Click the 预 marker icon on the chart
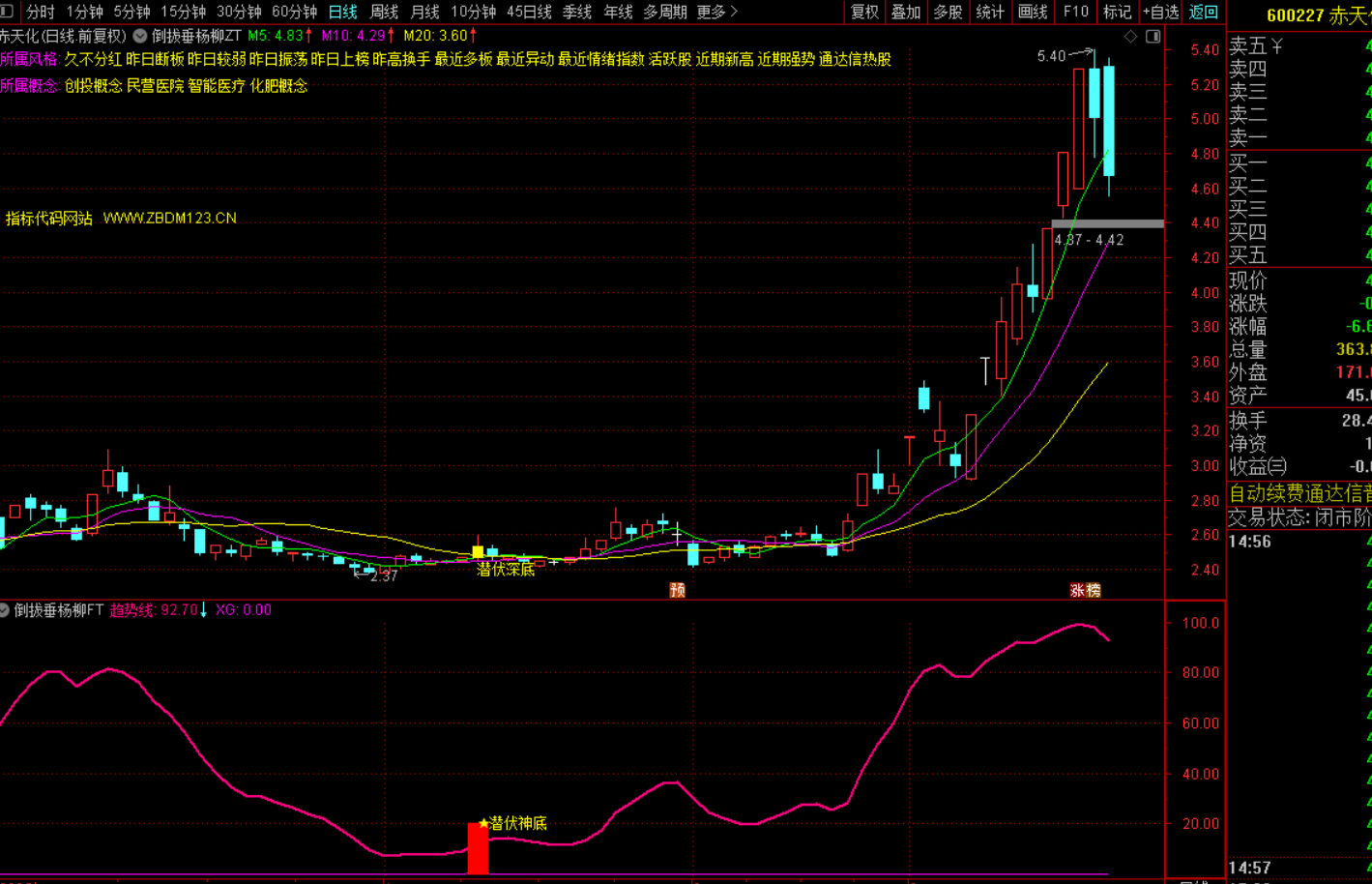 [x=677, y=590]
